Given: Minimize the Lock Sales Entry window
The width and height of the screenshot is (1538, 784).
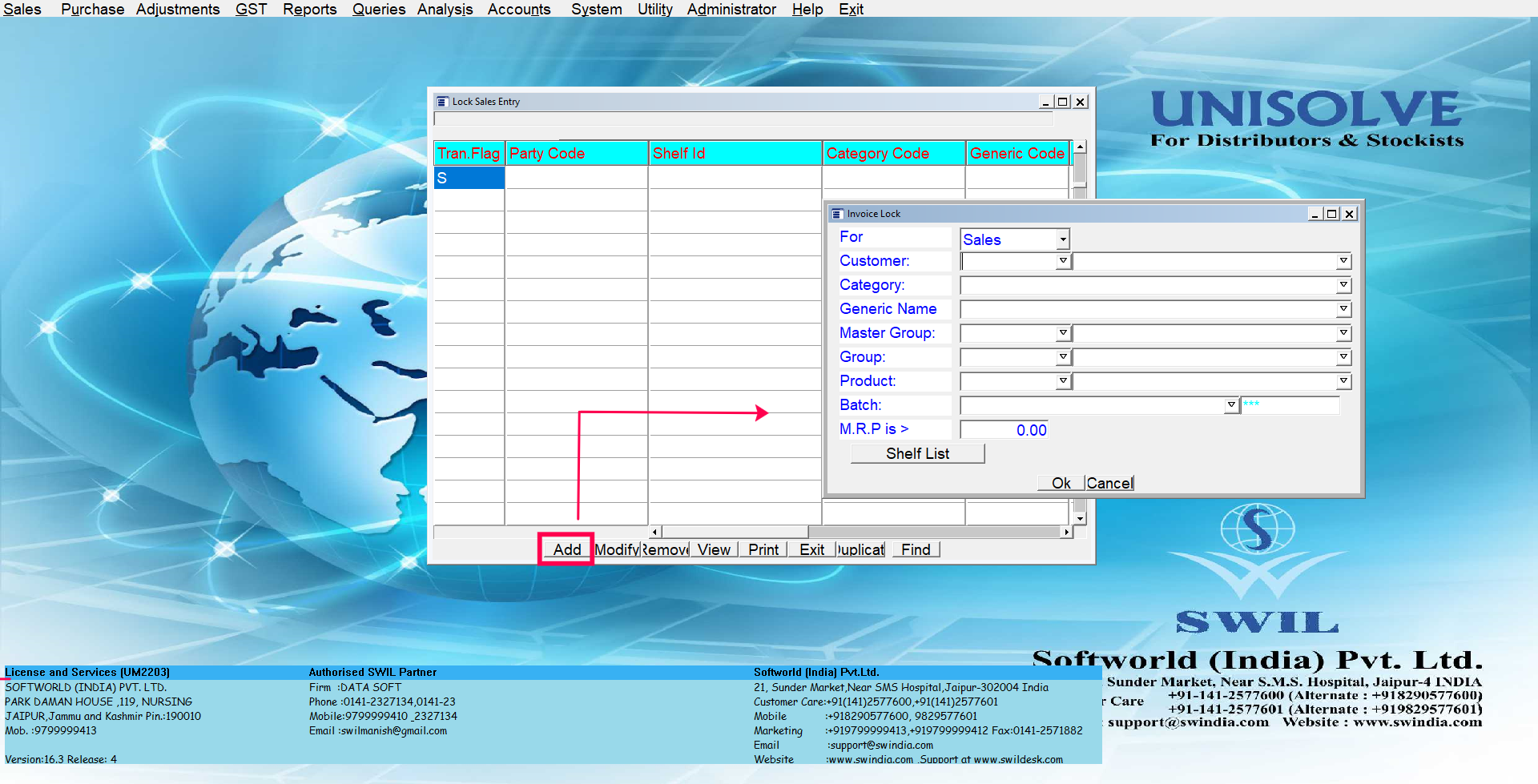Looking at the screenshot, I should [x=1045, y=102].
